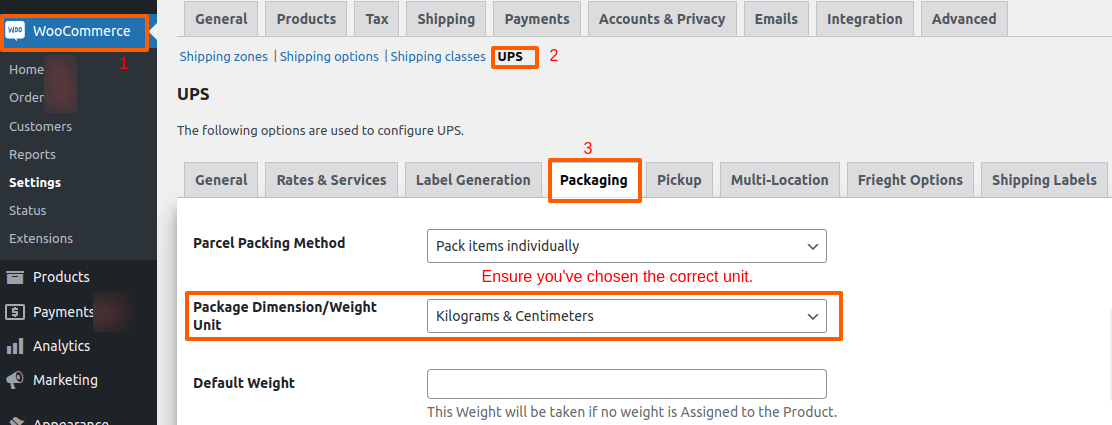
Task: Click the Analytics bar chart icon
Action: 15,346
